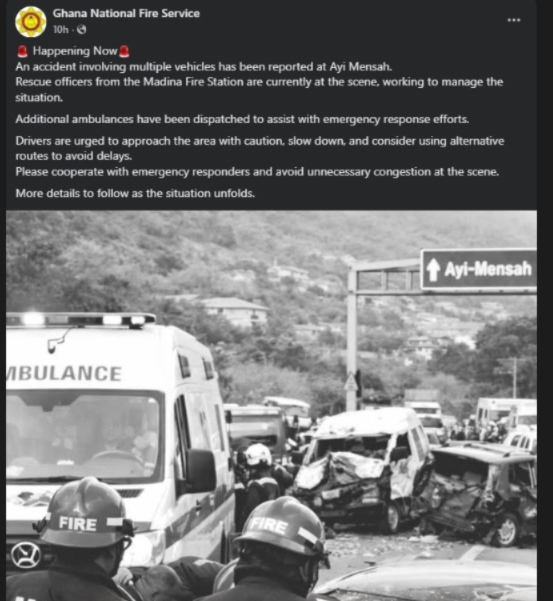The height and width of the screenshot is (601, 553).
Task: Select the Happening Now heading text
Action: coord(75,51)
